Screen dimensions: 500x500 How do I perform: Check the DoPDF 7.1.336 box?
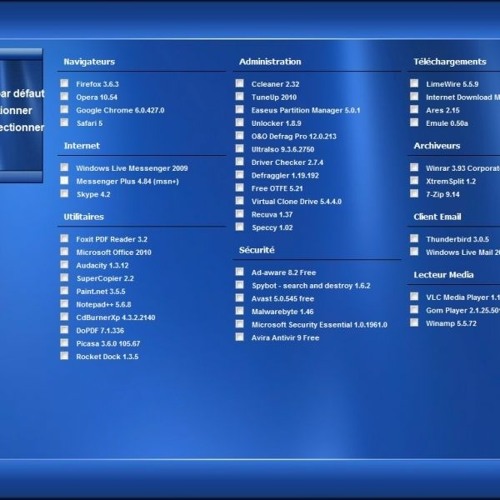point(64,330)
